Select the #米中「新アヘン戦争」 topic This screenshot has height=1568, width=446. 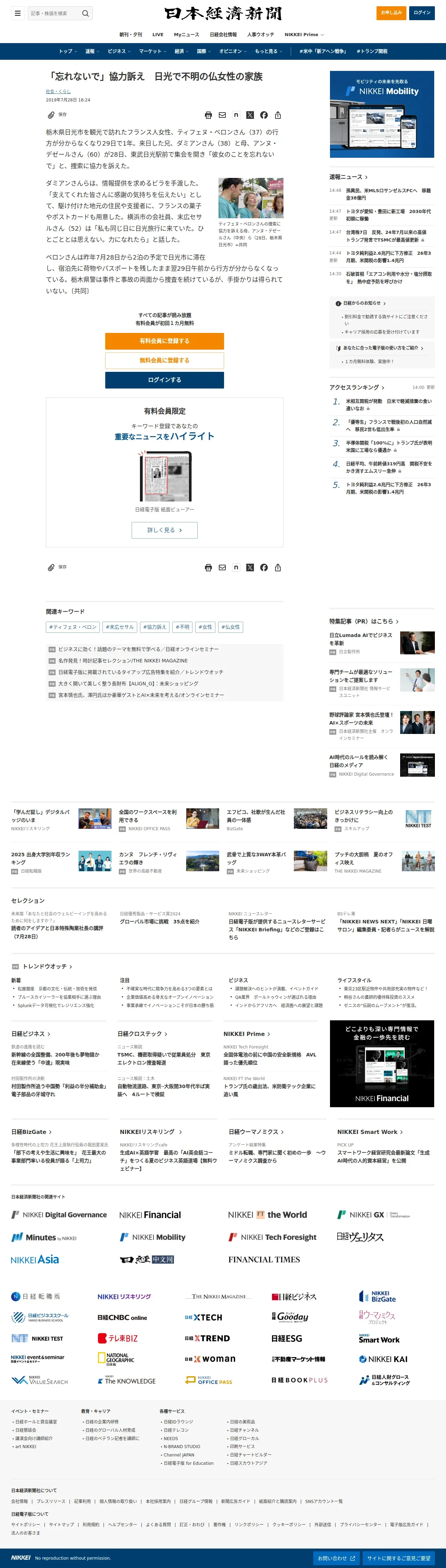tap(323, 51)
